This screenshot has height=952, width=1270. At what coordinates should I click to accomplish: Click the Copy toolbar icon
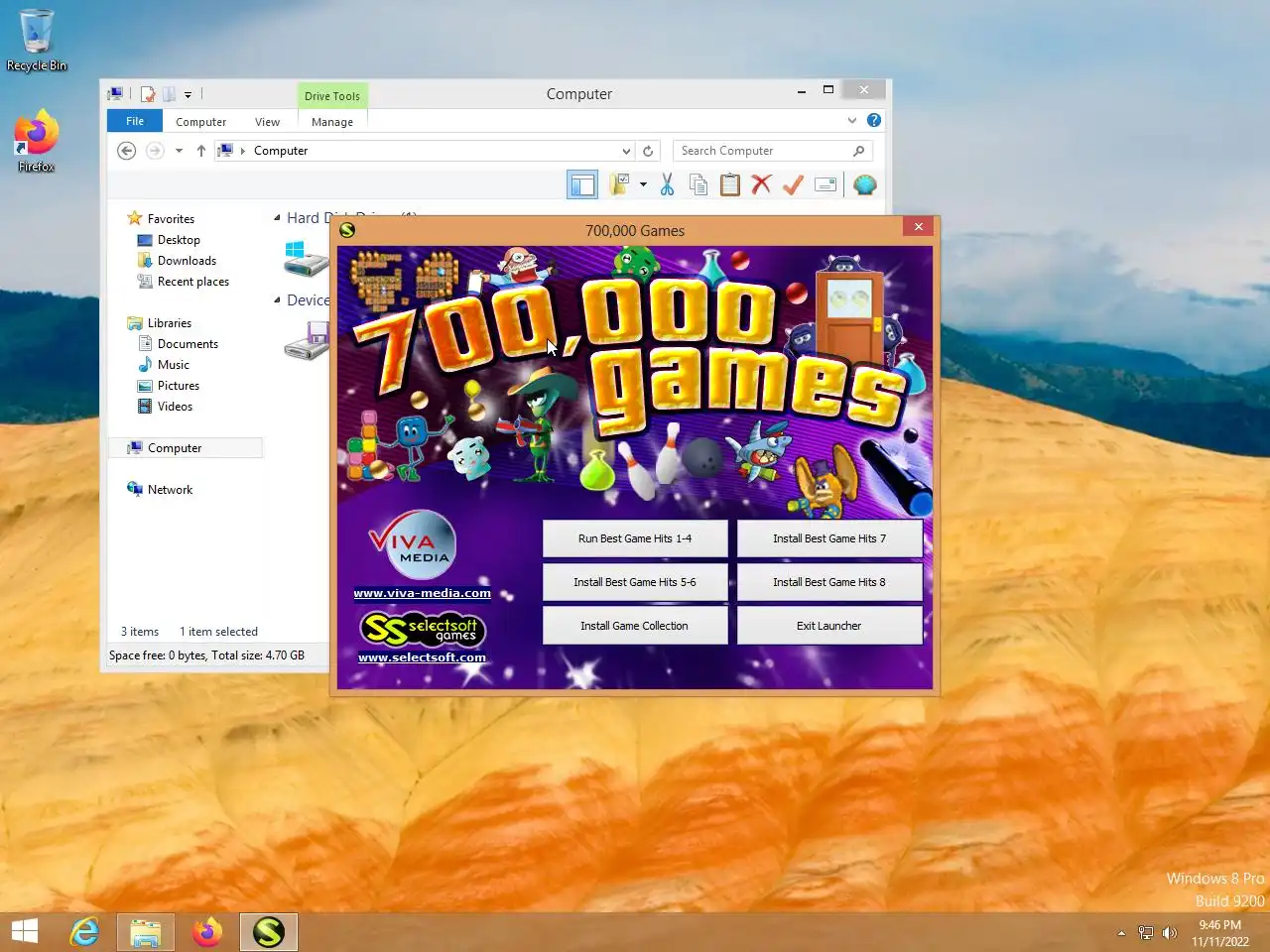coord(698,184)
